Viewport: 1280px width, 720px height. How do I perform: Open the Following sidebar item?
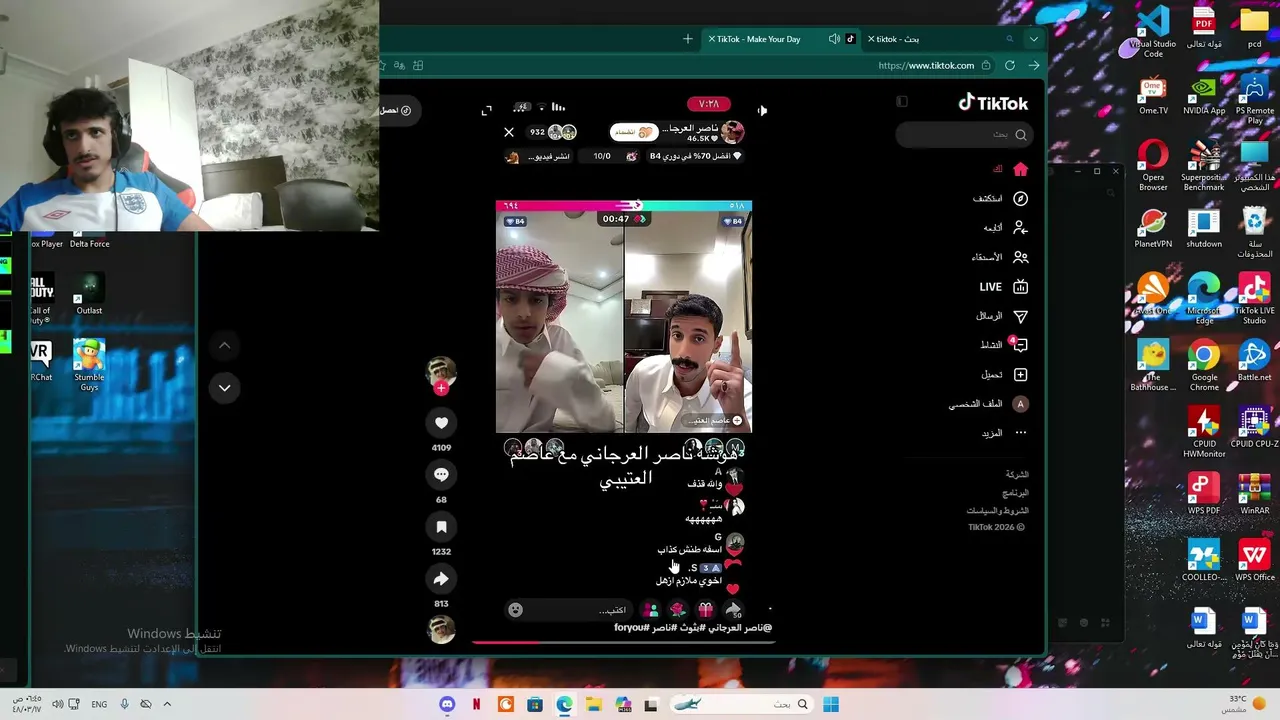tap(1005, 228)
